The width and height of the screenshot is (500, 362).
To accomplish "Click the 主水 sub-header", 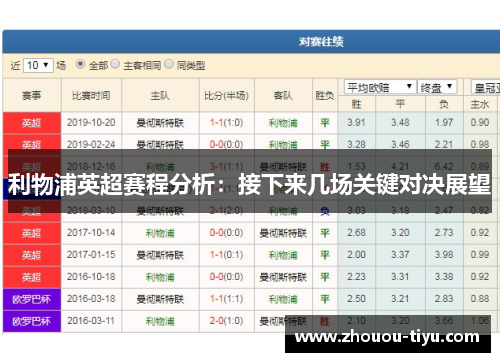I will [x=480, y=104].
